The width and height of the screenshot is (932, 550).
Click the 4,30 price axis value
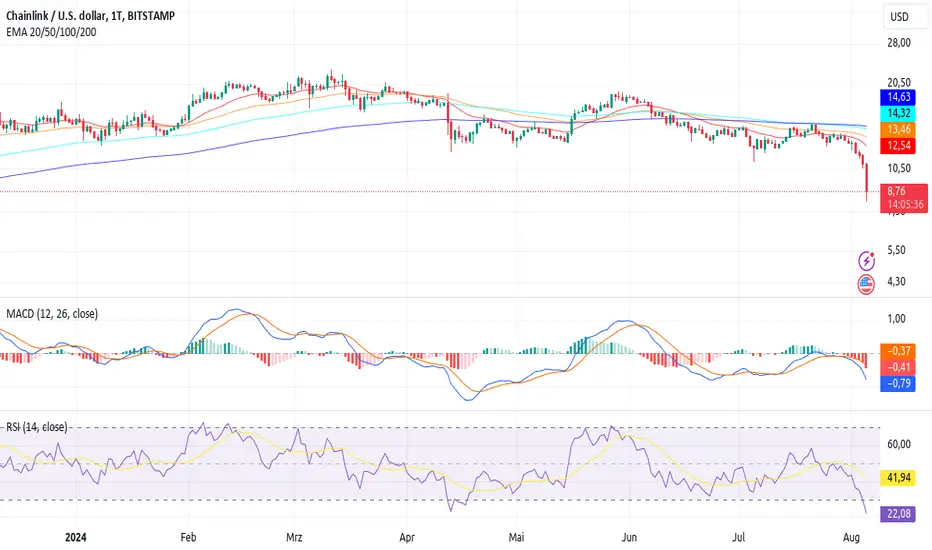pos(896,281)
